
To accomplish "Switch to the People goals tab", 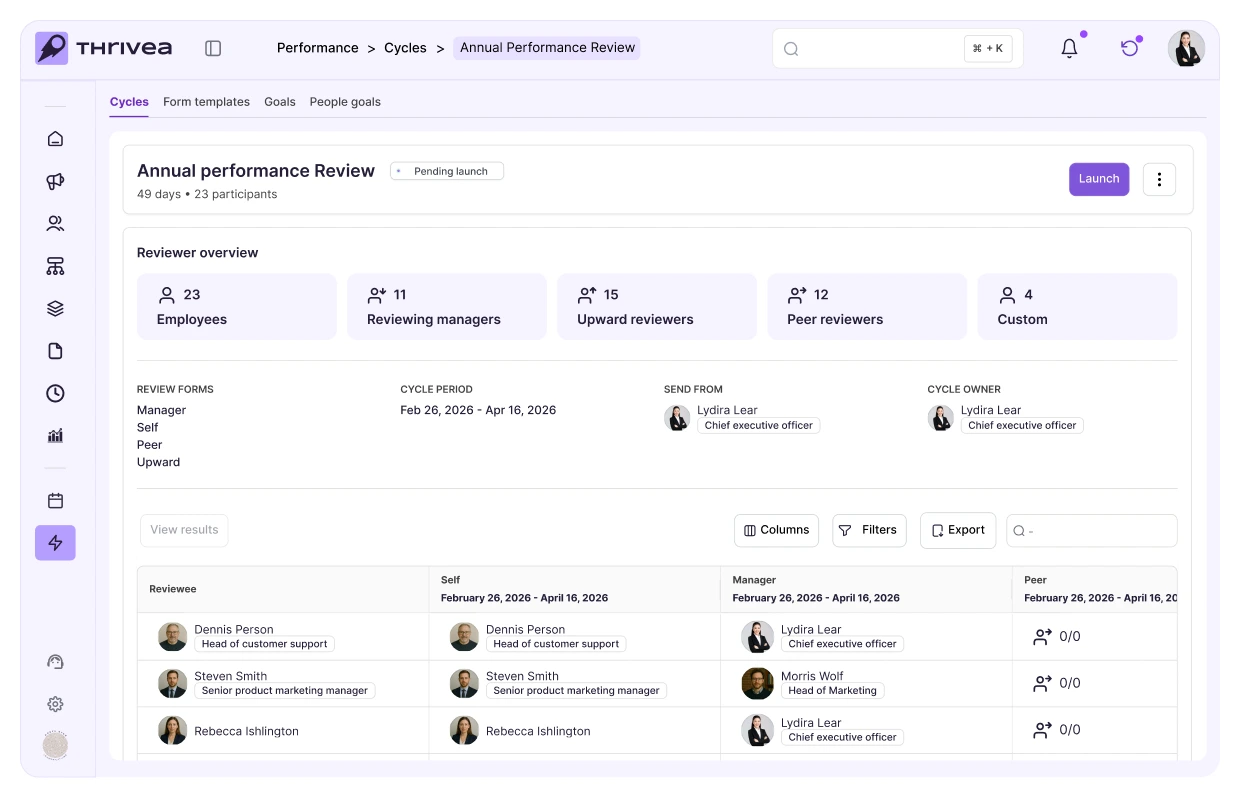I will click(x=345, y=102).
